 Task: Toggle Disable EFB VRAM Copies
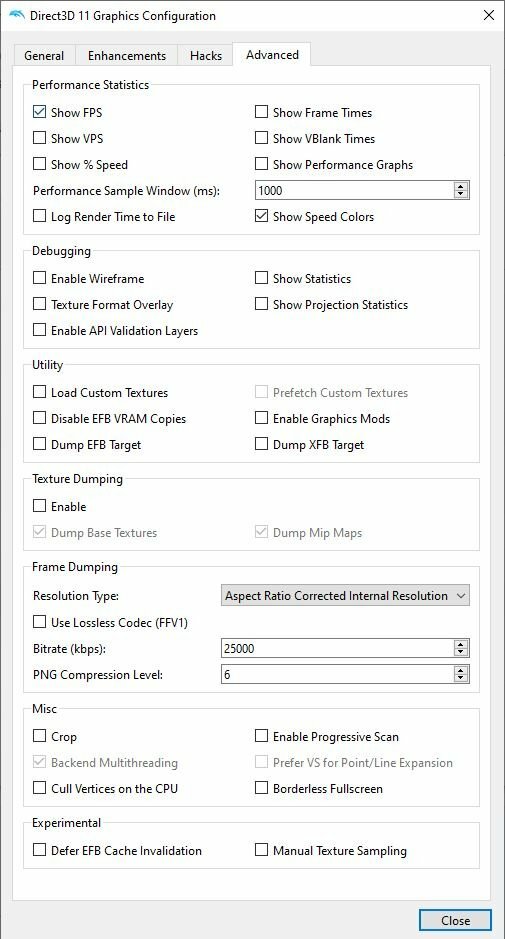point(40,419)
